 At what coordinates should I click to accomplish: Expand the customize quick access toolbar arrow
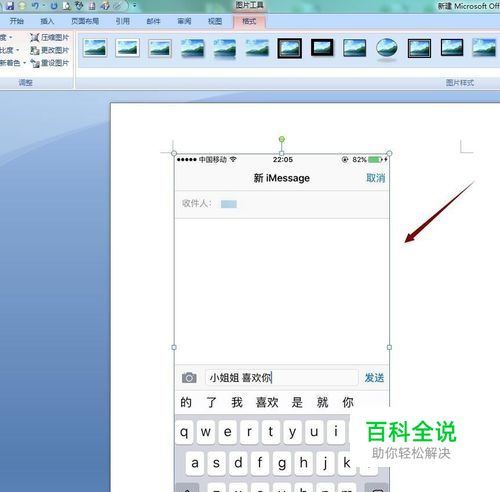click(135, 5)
